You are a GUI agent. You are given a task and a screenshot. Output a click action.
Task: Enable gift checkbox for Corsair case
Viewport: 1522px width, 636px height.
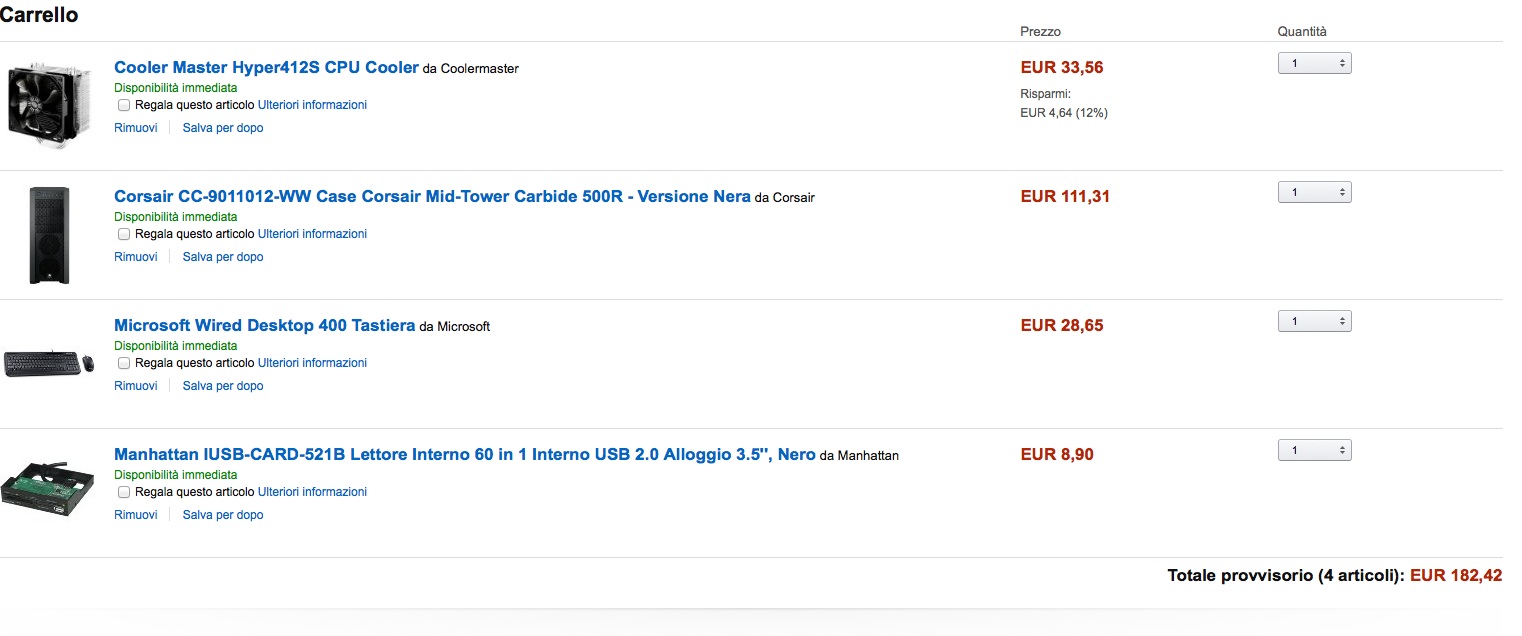click(124, 234)
